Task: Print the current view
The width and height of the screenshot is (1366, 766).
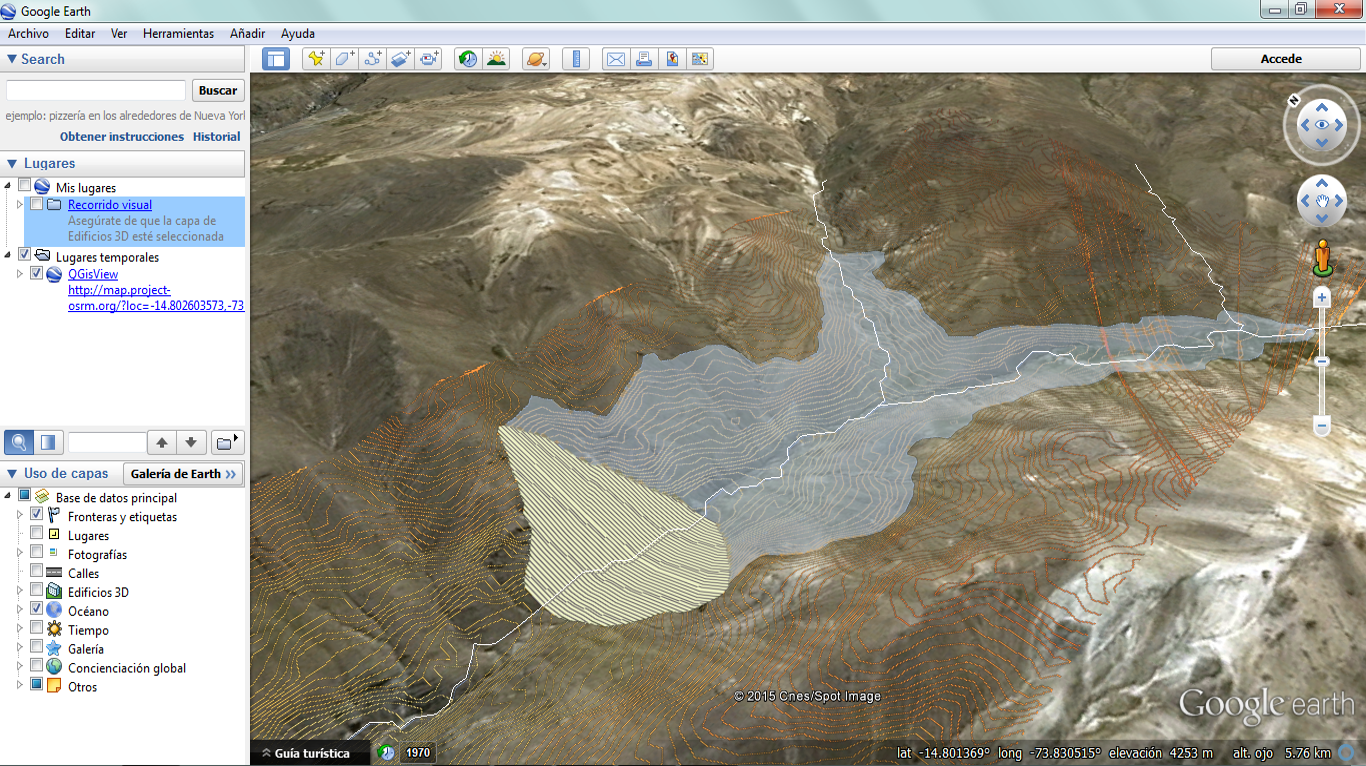Action: (644, 59)
